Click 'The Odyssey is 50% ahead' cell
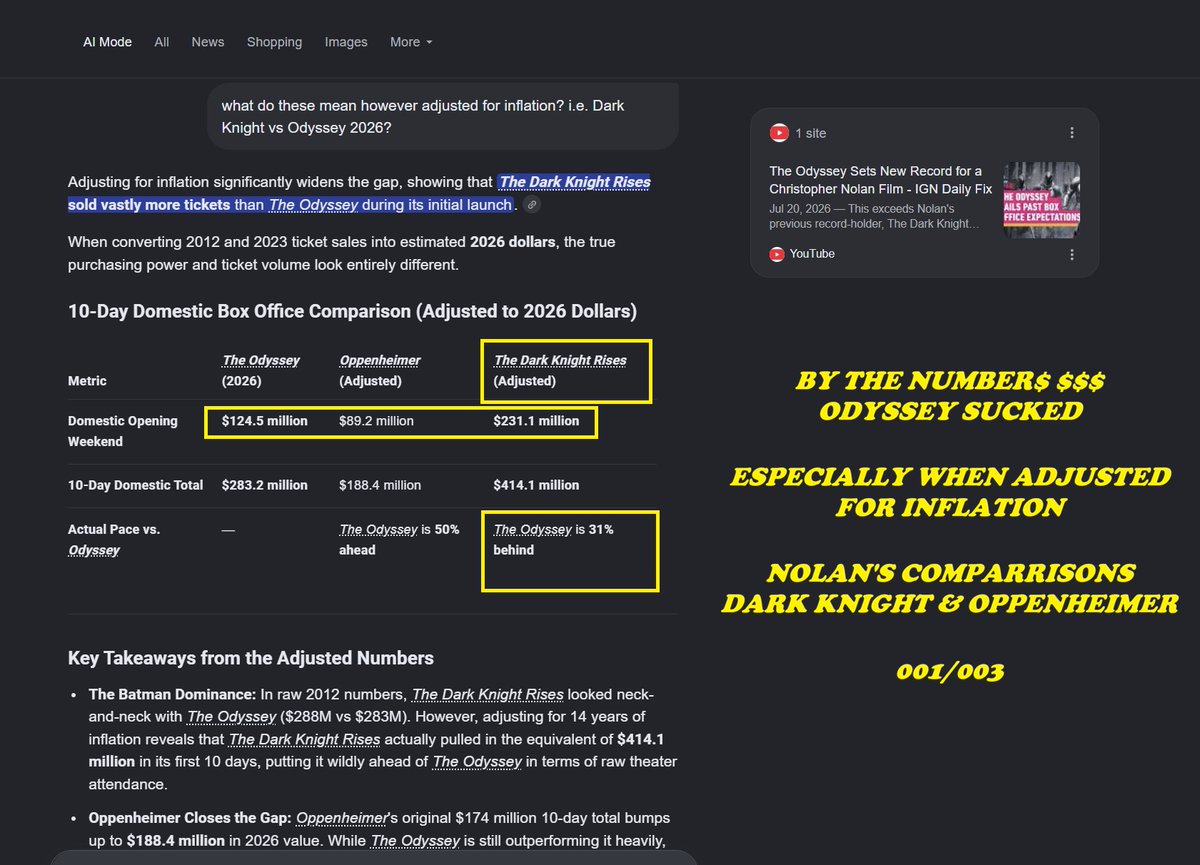Viewport: 1200px width, 865px height. (400, 540)
